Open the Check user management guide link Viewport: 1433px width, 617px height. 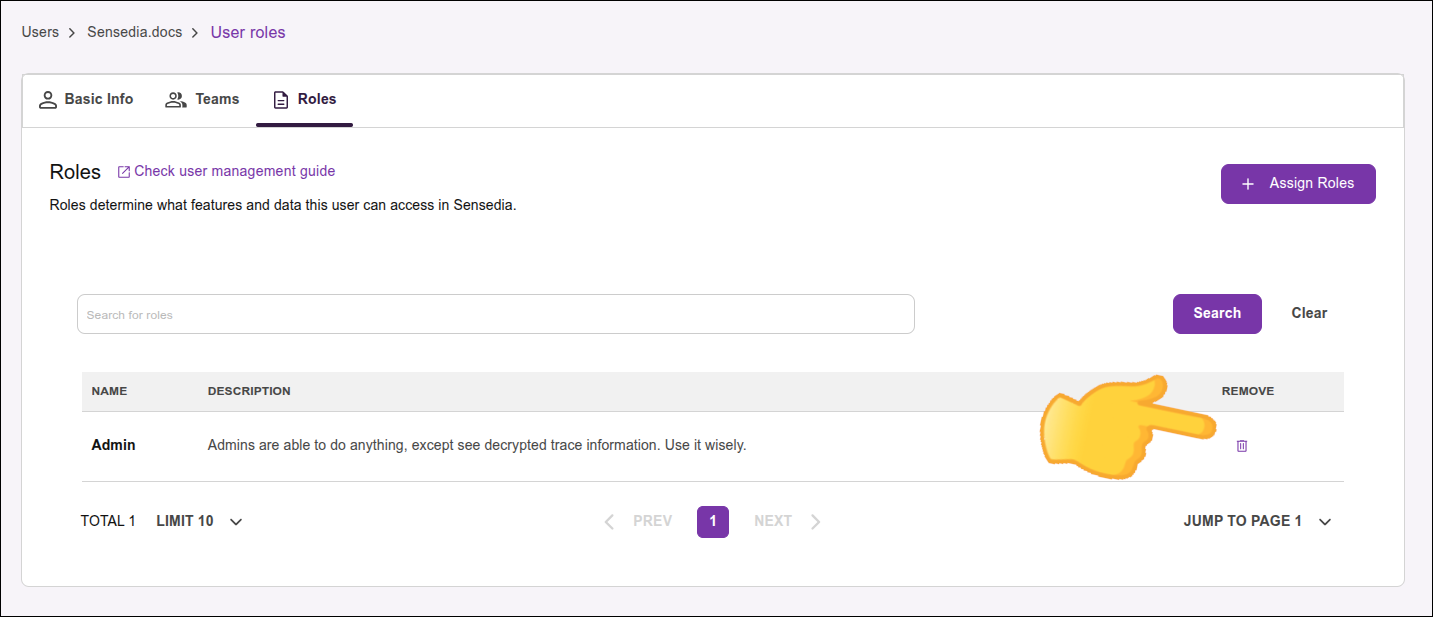[235, 170]
